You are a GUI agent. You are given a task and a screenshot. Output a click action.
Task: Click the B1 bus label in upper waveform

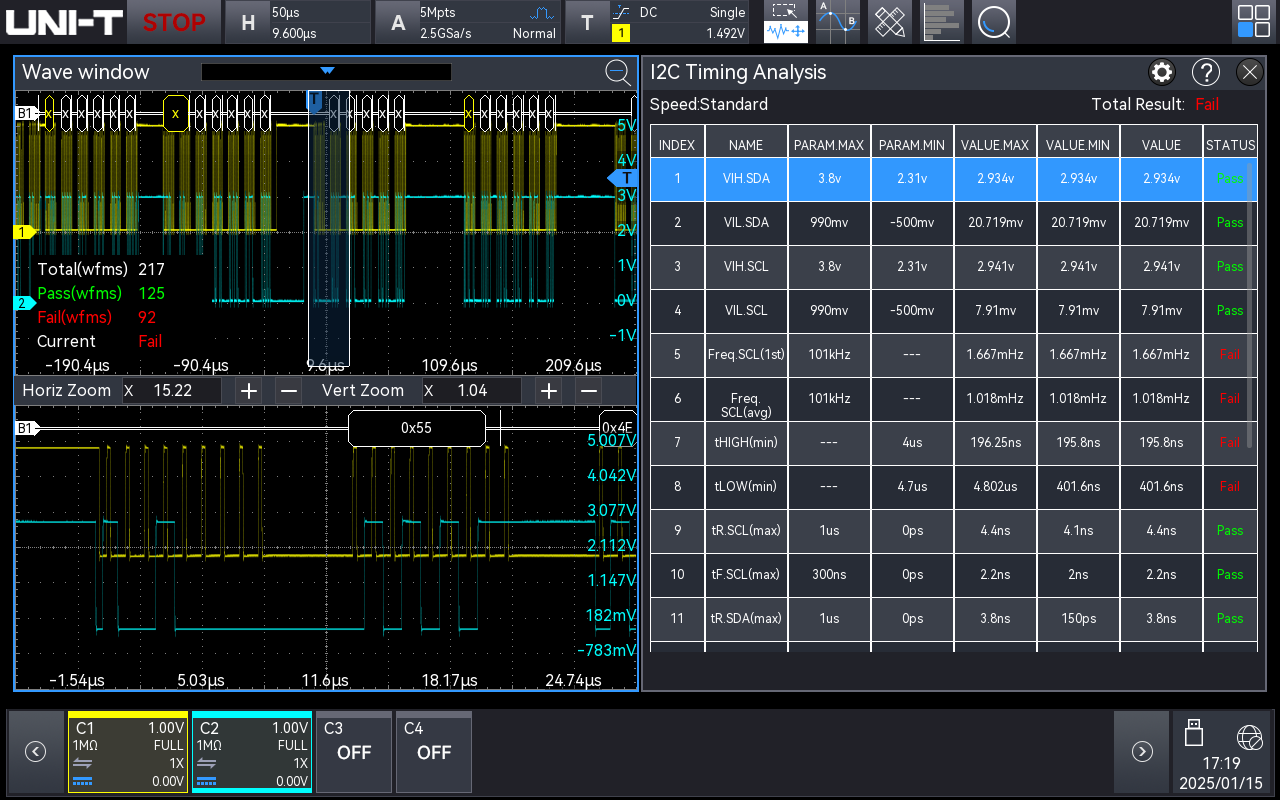(x=25, y=114)
